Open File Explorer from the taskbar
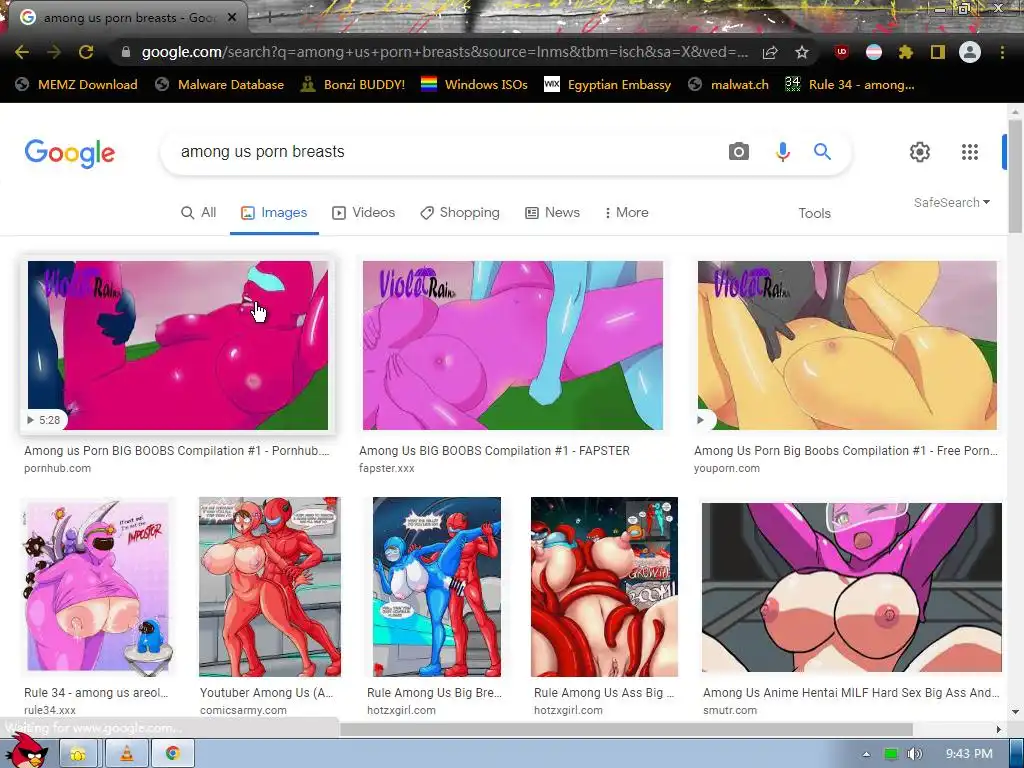Screen dimensions: 1024x768 [x=78, y=754]
